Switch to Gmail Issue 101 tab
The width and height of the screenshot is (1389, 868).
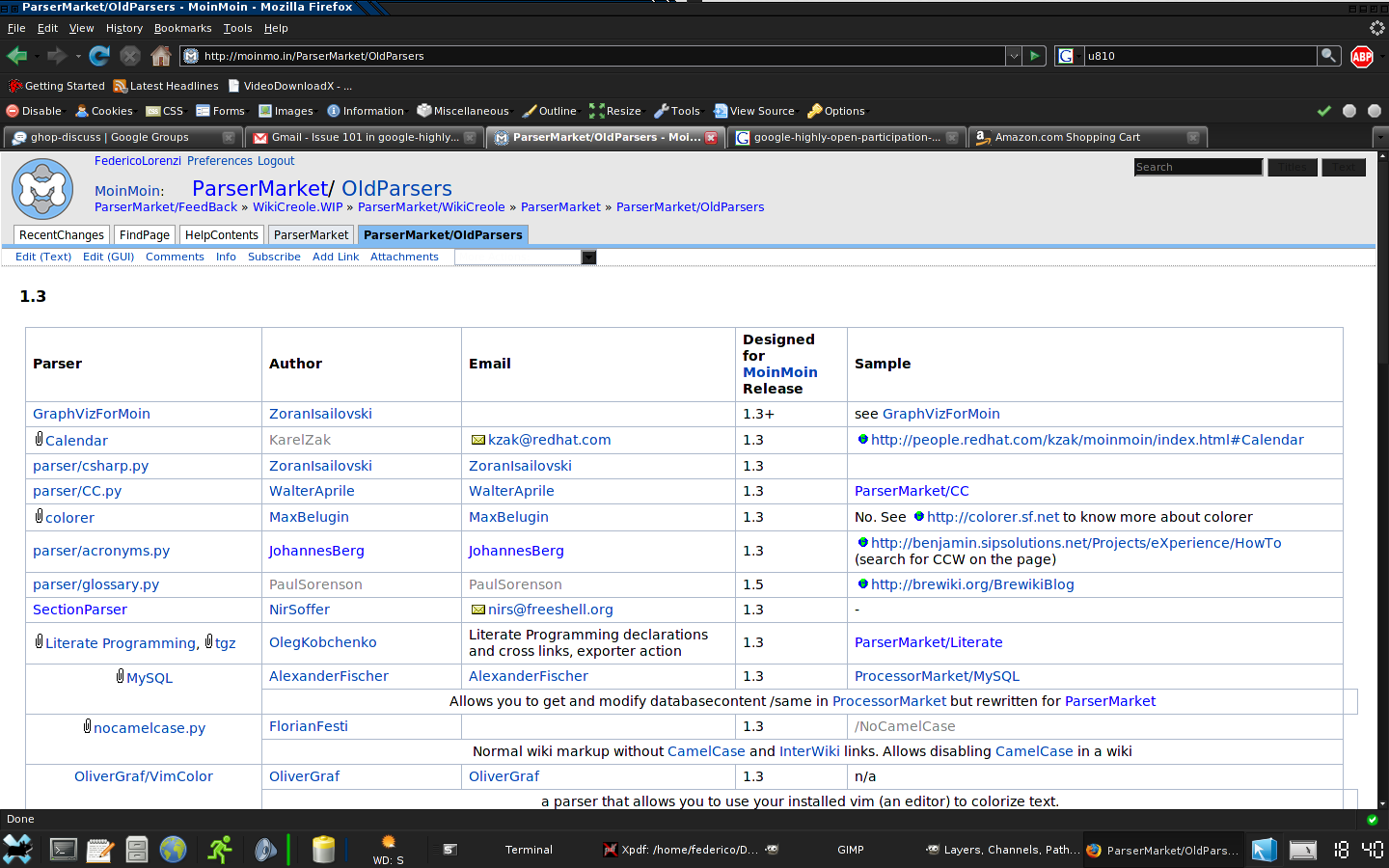tap(364, 137)
